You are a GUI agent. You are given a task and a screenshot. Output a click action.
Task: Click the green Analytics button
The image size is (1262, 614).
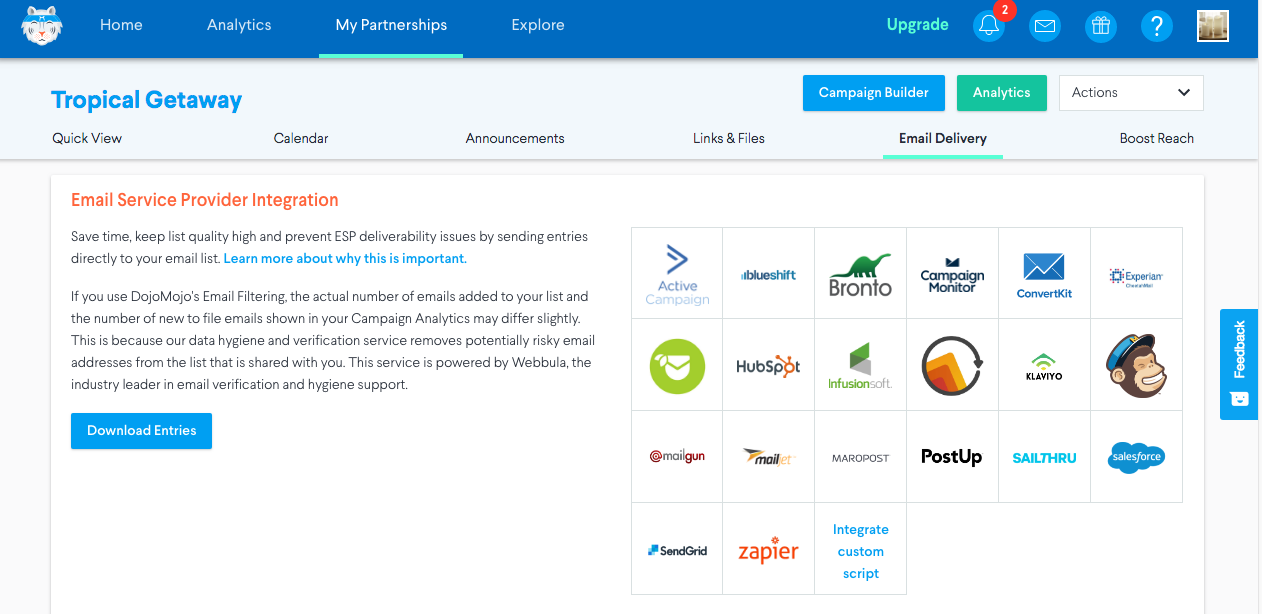[1002, 92]
